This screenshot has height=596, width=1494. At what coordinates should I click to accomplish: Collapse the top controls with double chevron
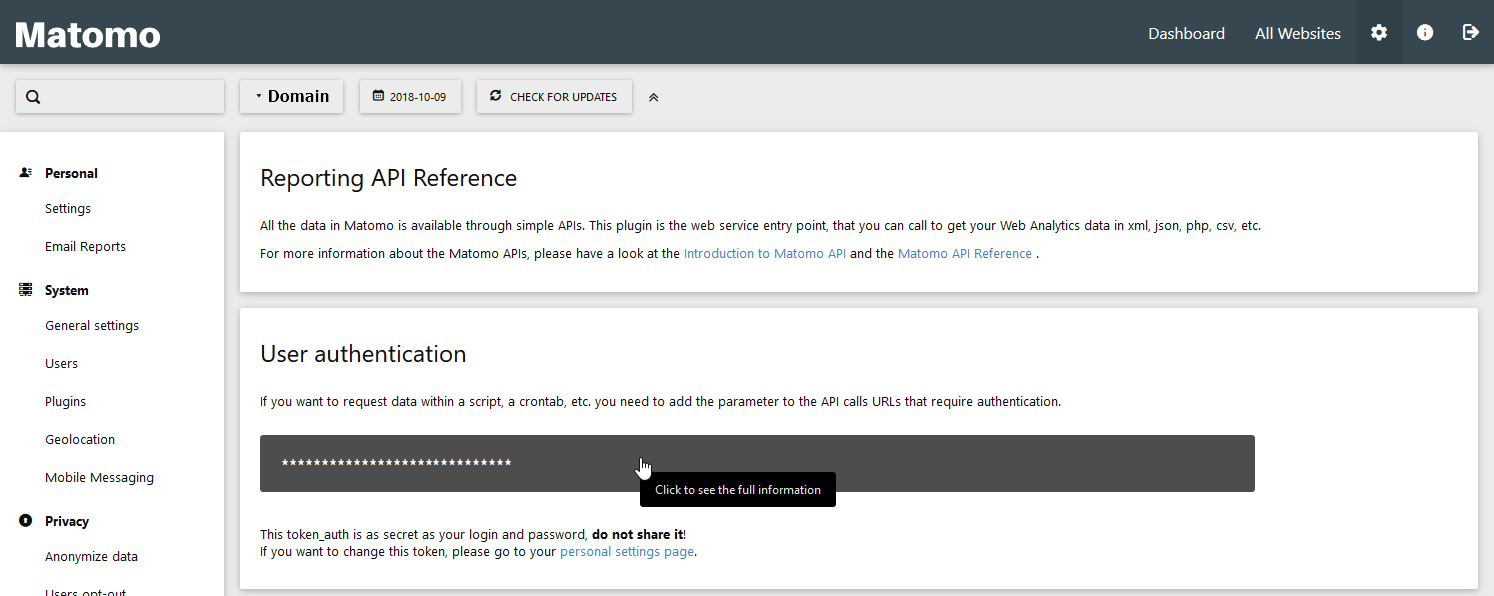tap(654, 98)
